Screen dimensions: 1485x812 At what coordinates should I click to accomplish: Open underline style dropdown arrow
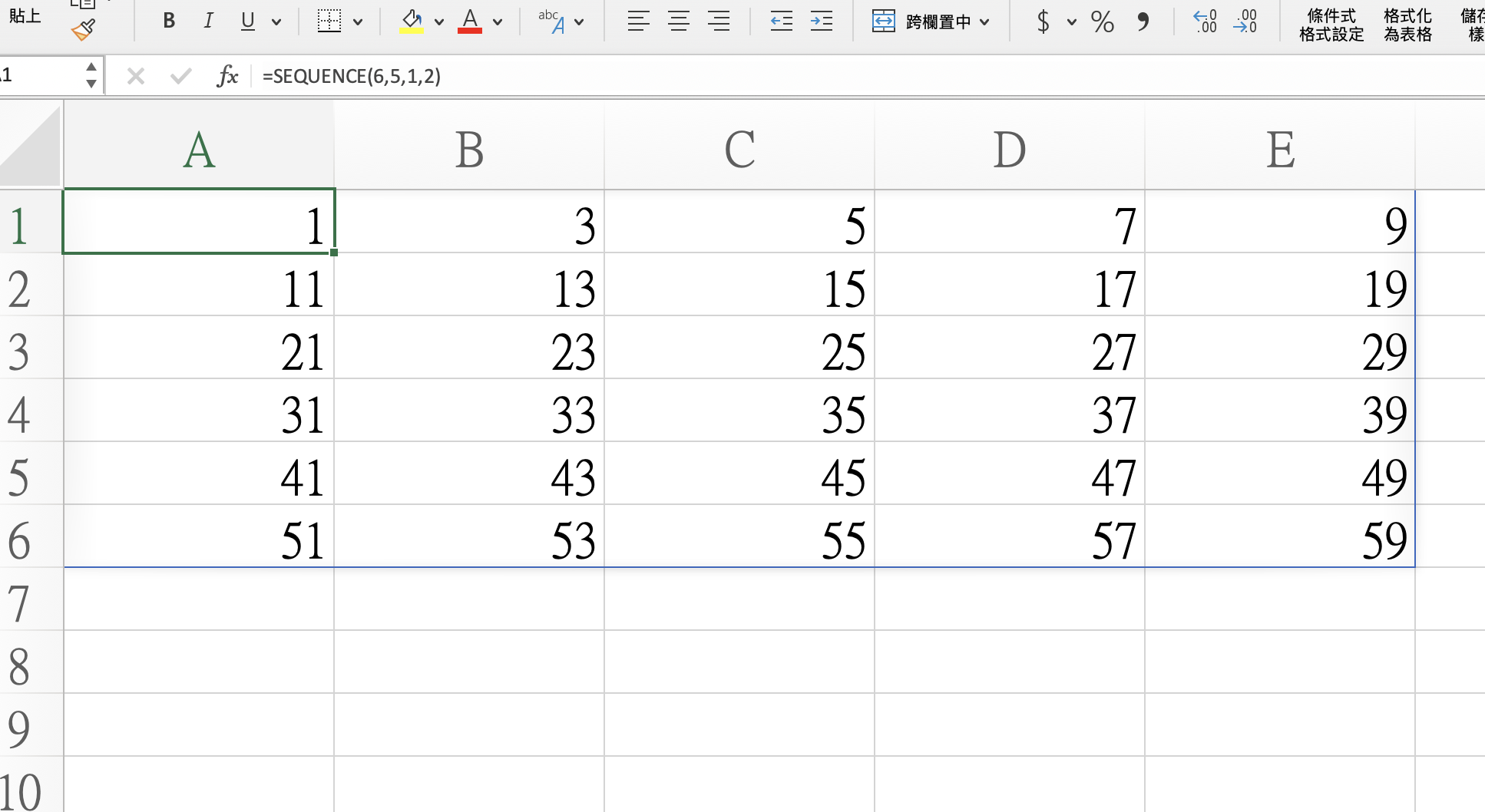(x=276, y=22)
